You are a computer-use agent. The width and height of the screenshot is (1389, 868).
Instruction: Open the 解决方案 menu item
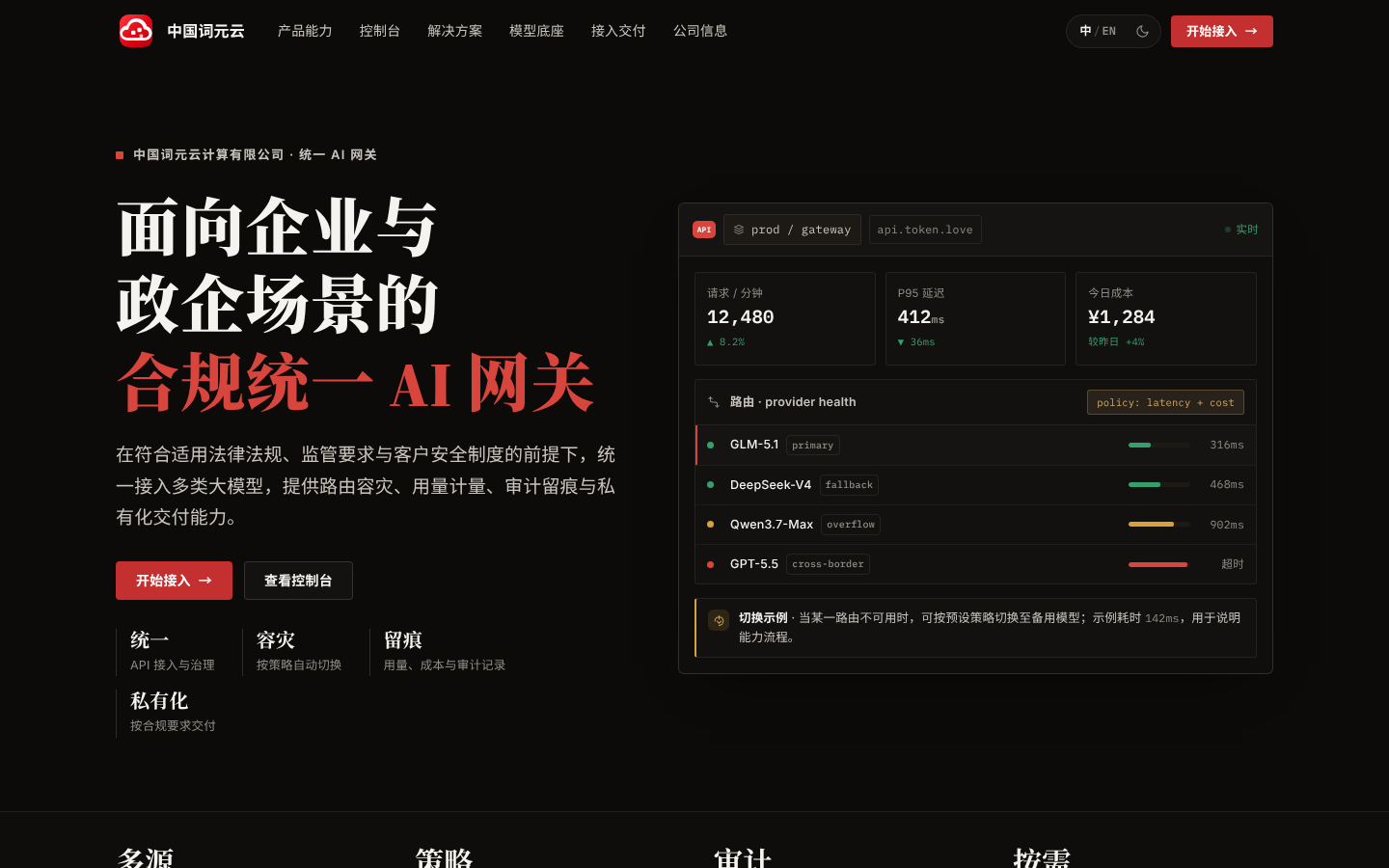point(455,31)
